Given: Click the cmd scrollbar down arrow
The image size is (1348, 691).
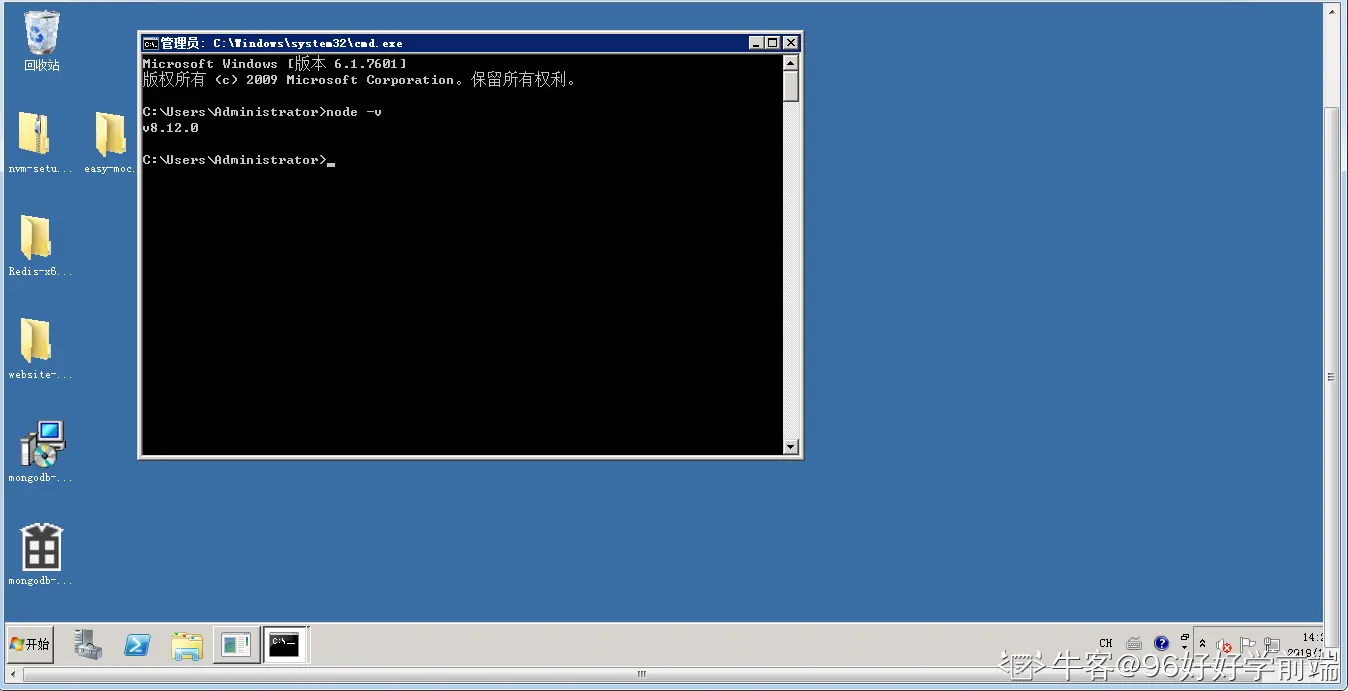Looking at the screenshot, I should coord(791,447).
